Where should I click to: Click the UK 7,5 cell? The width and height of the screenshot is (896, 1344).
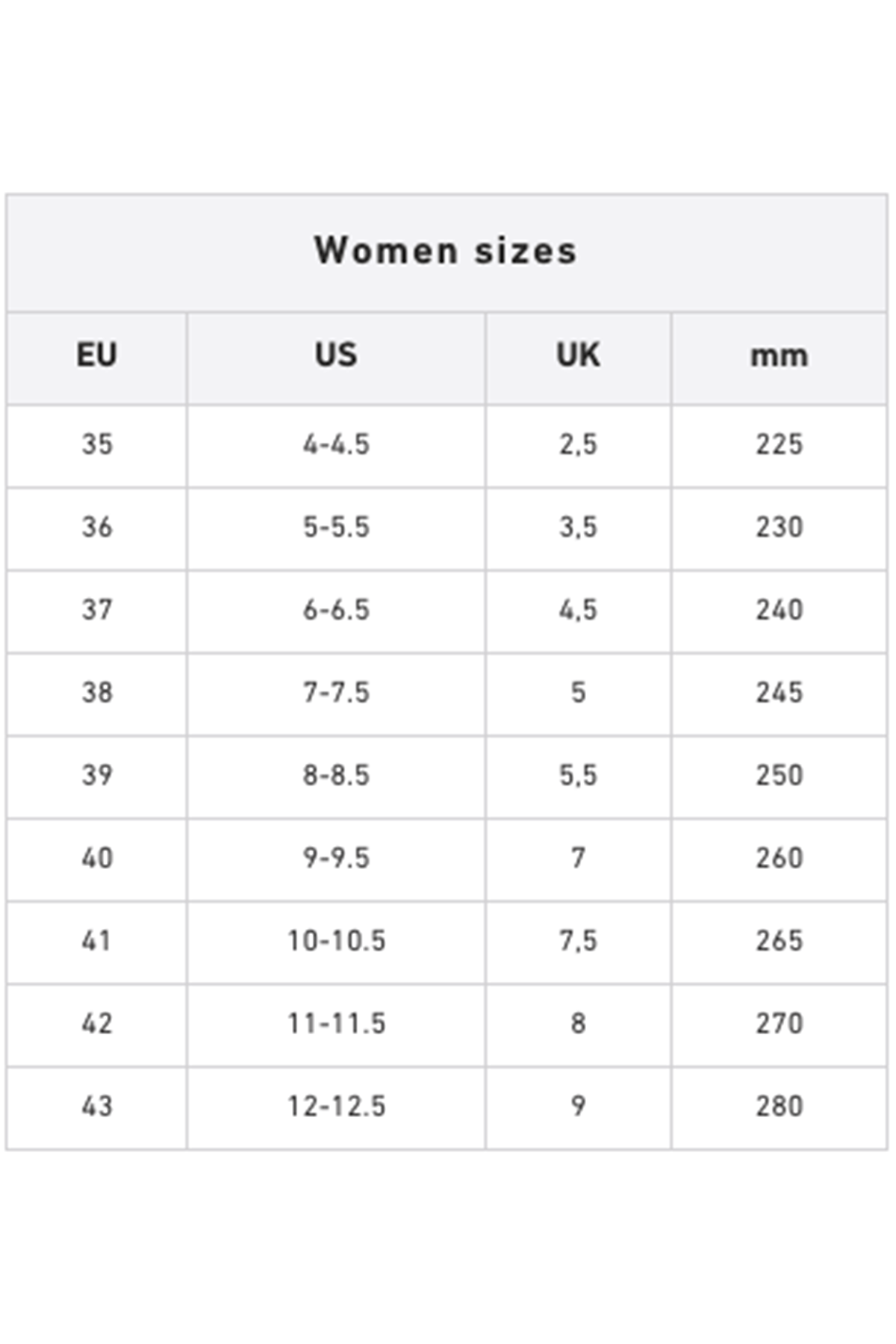coord(578,942)
